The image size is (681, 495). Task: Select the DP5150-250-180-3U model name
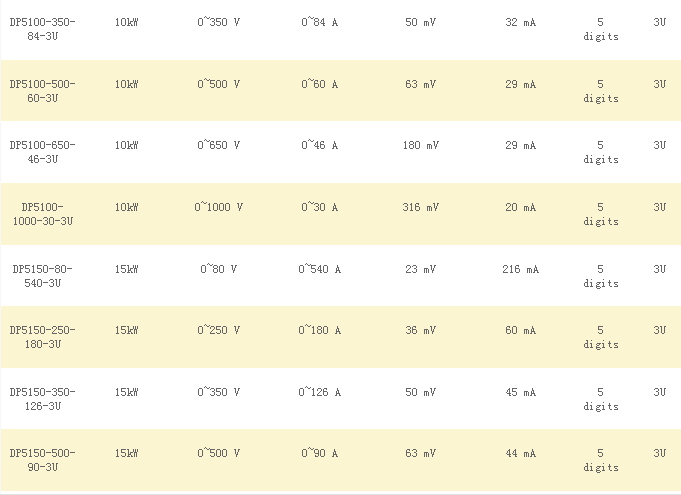click(42, 337)
